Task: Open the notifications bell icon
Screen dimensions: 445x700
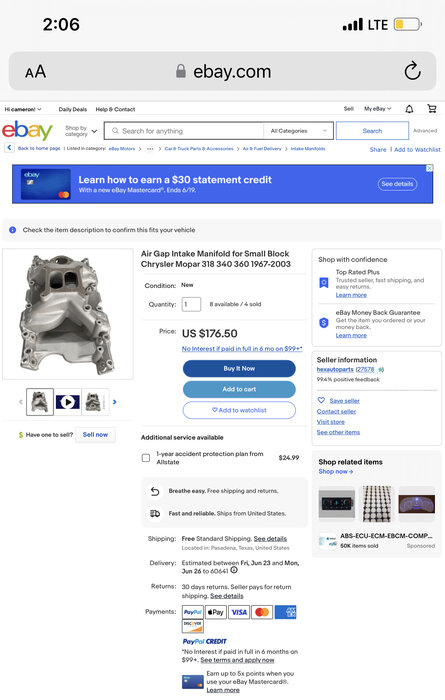Action: [x=409, y=108]
